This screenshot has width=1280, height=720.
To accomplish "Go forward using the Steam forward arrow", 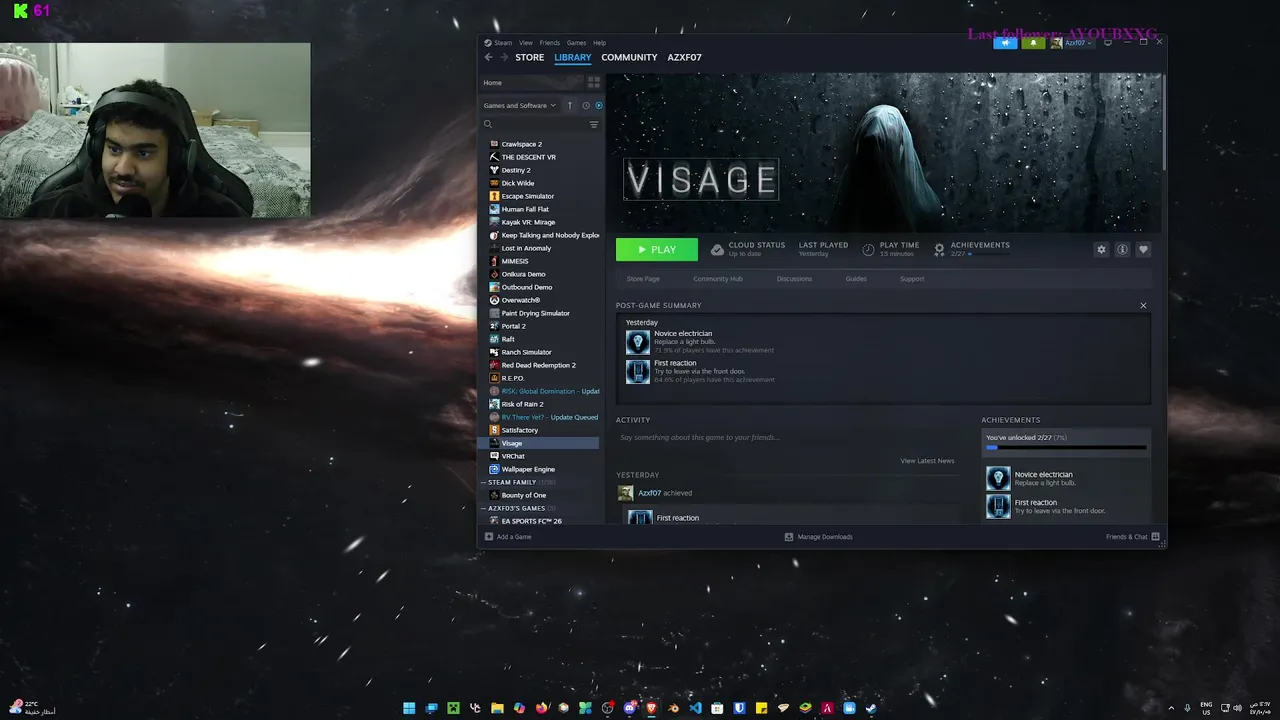I will click(503, 57).
